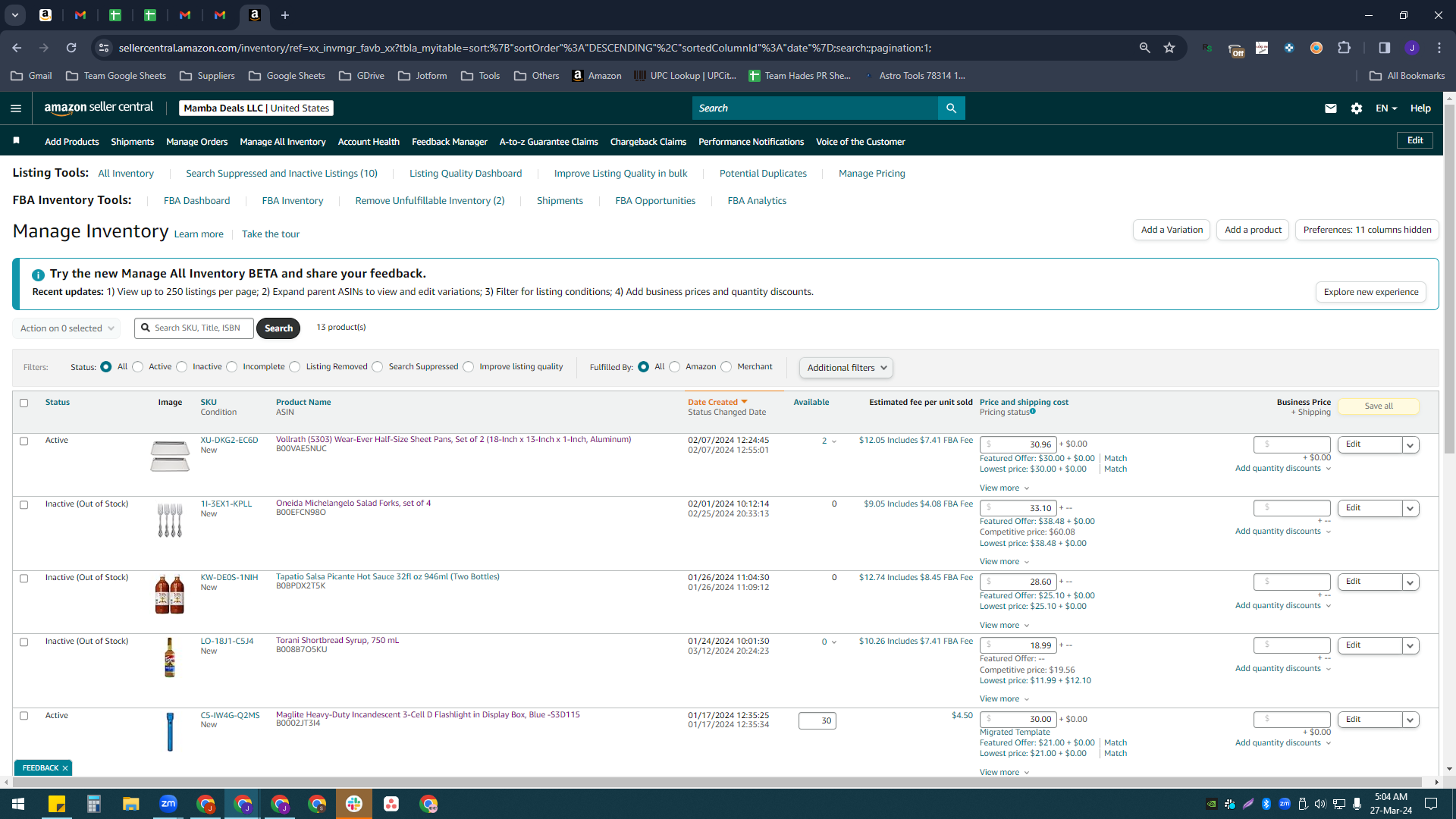Image resolution: width=1456 pixels, height=819 pixels.
Task: Open the Windows notification center icon
Action: [1431, 804]
